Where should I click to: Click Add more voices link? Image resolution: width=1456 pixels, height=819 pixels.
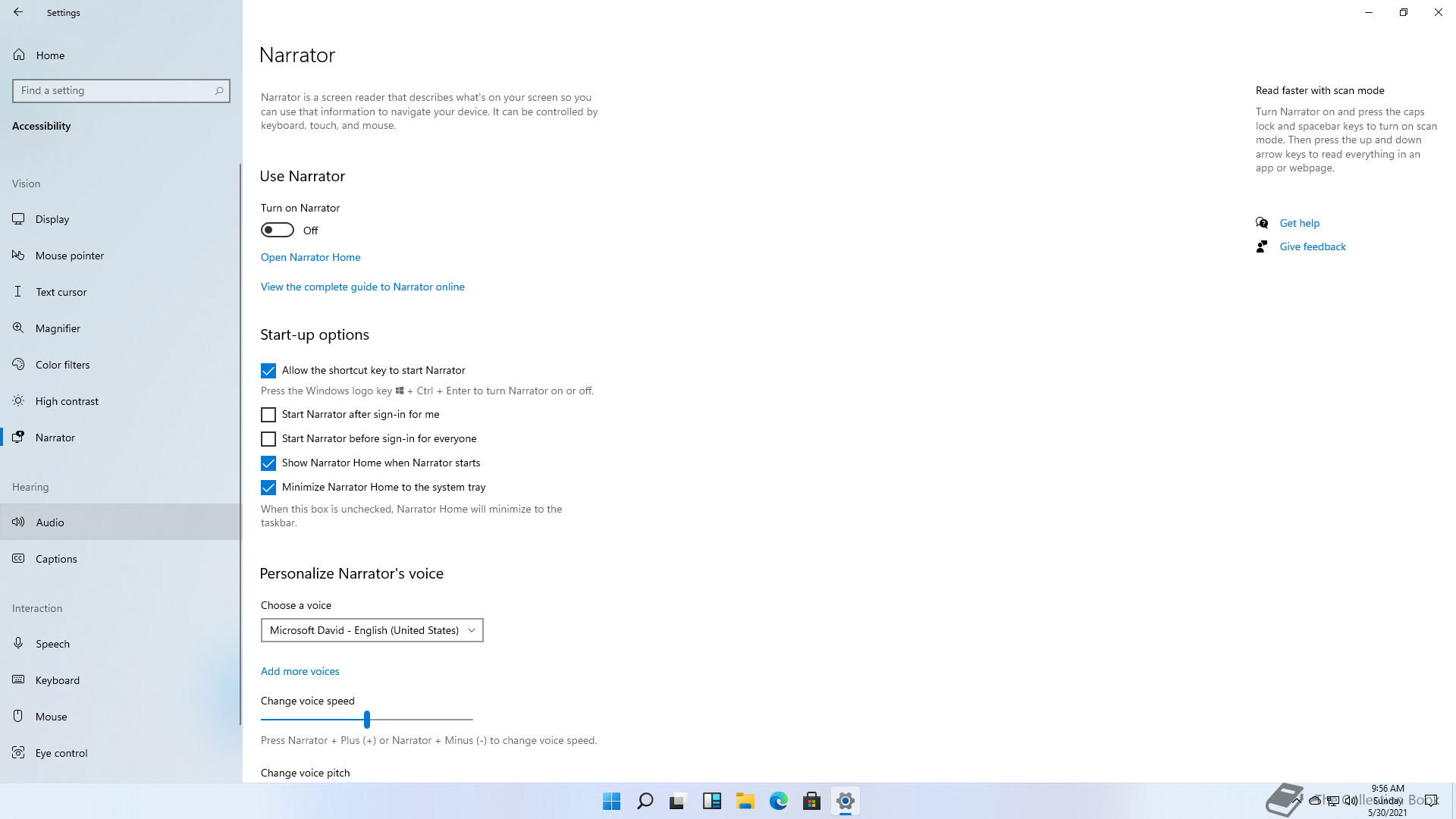[300, 671]
